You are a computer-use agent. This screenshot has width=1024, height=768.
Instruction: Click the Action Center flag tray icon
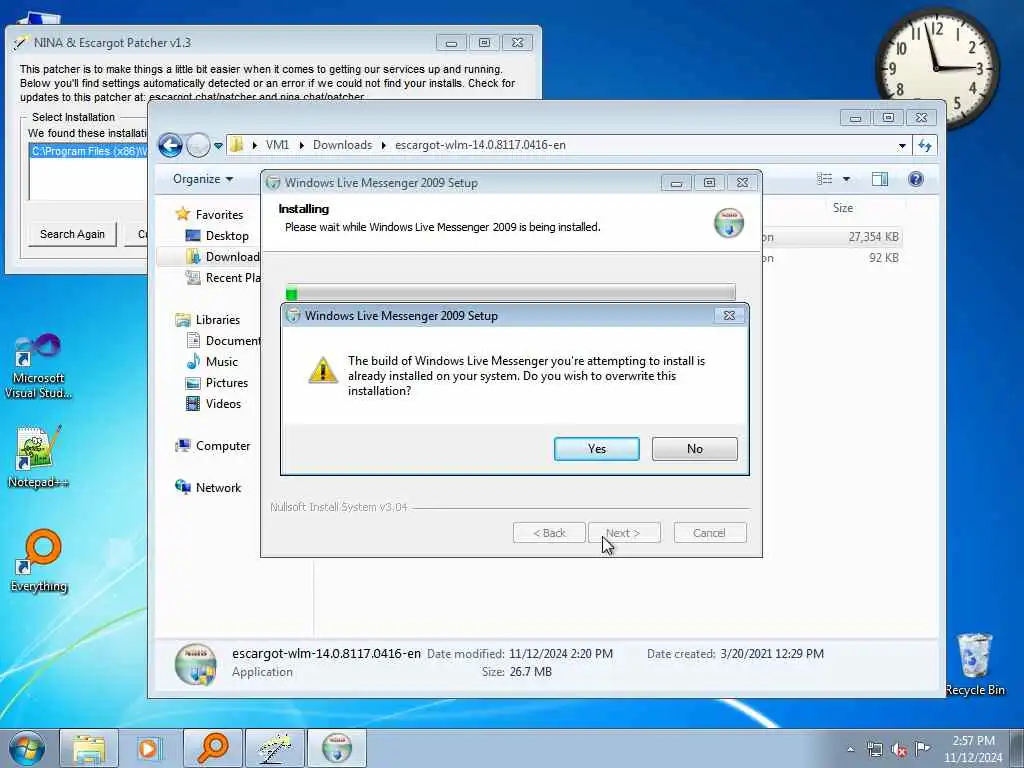(x=922, y=749)
